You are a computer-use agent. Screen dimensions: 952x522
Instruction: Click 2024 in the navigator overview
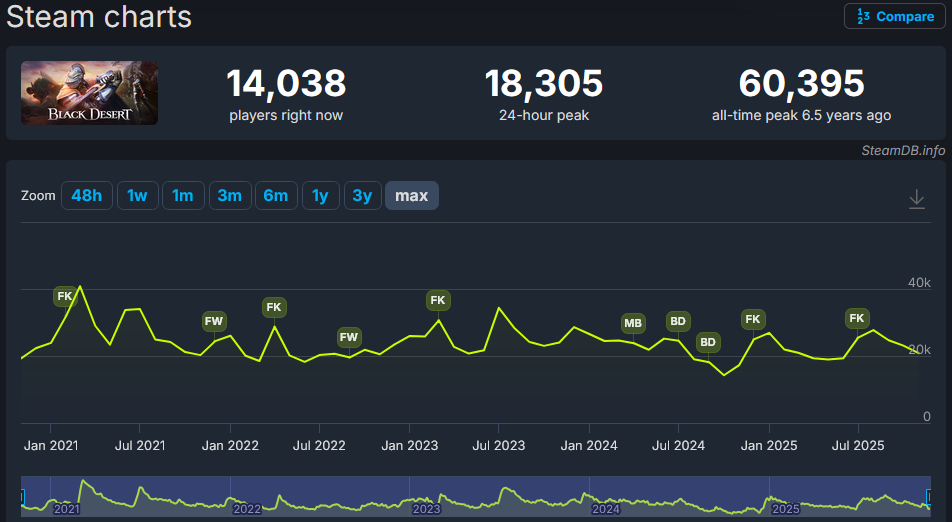606,509
